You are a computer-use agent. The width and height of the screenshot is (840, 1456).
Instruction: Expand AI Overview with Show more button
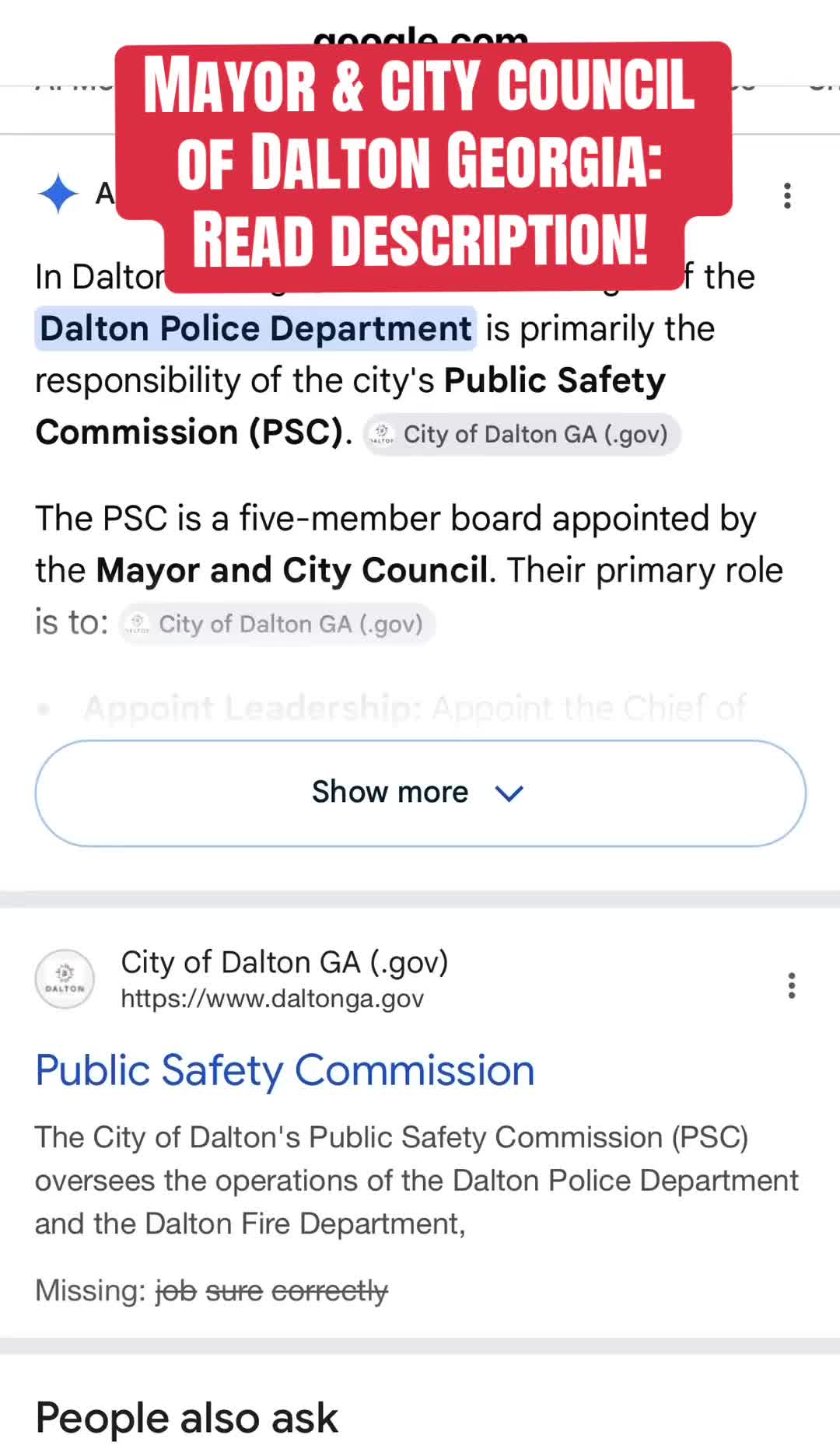[x=420, y=793]
